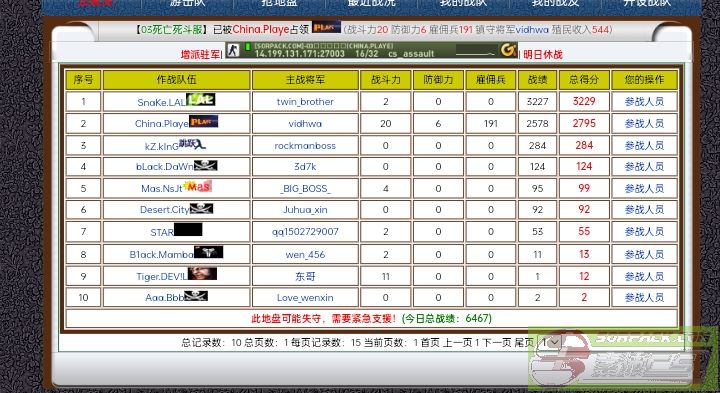The width and height of the screenshot is (720, 393).
Task: Click the B1ack.Mamba team logo
Action: tap(208, 252)
